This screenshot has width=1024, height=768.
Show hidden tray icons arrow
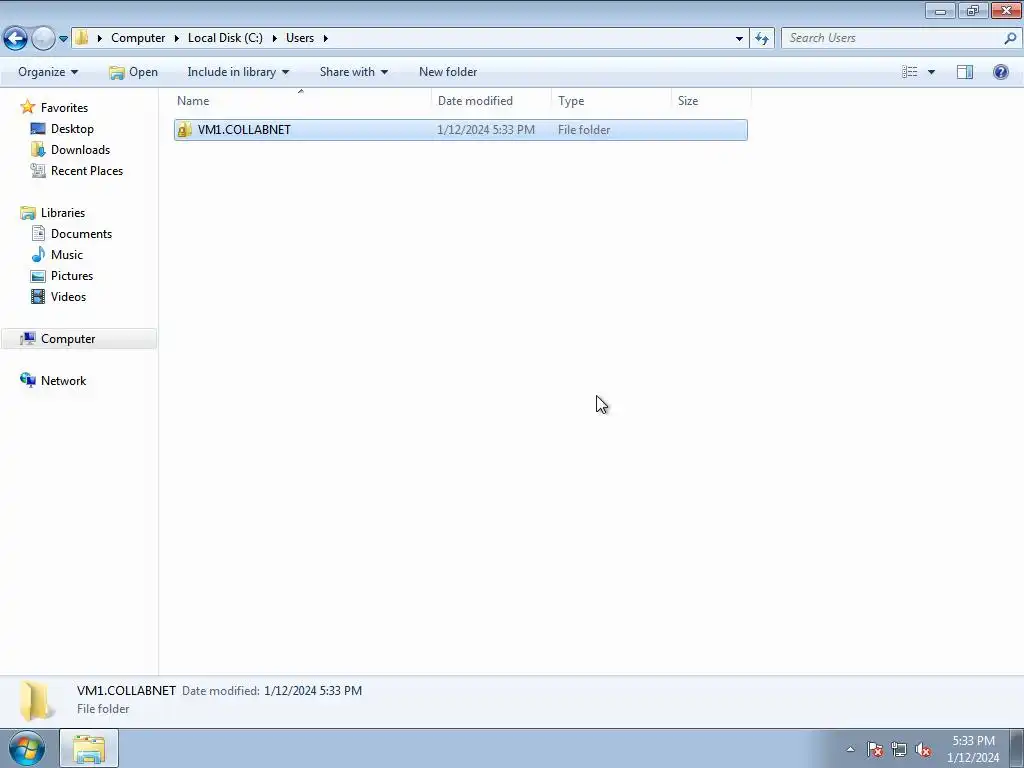coord(850,749)
